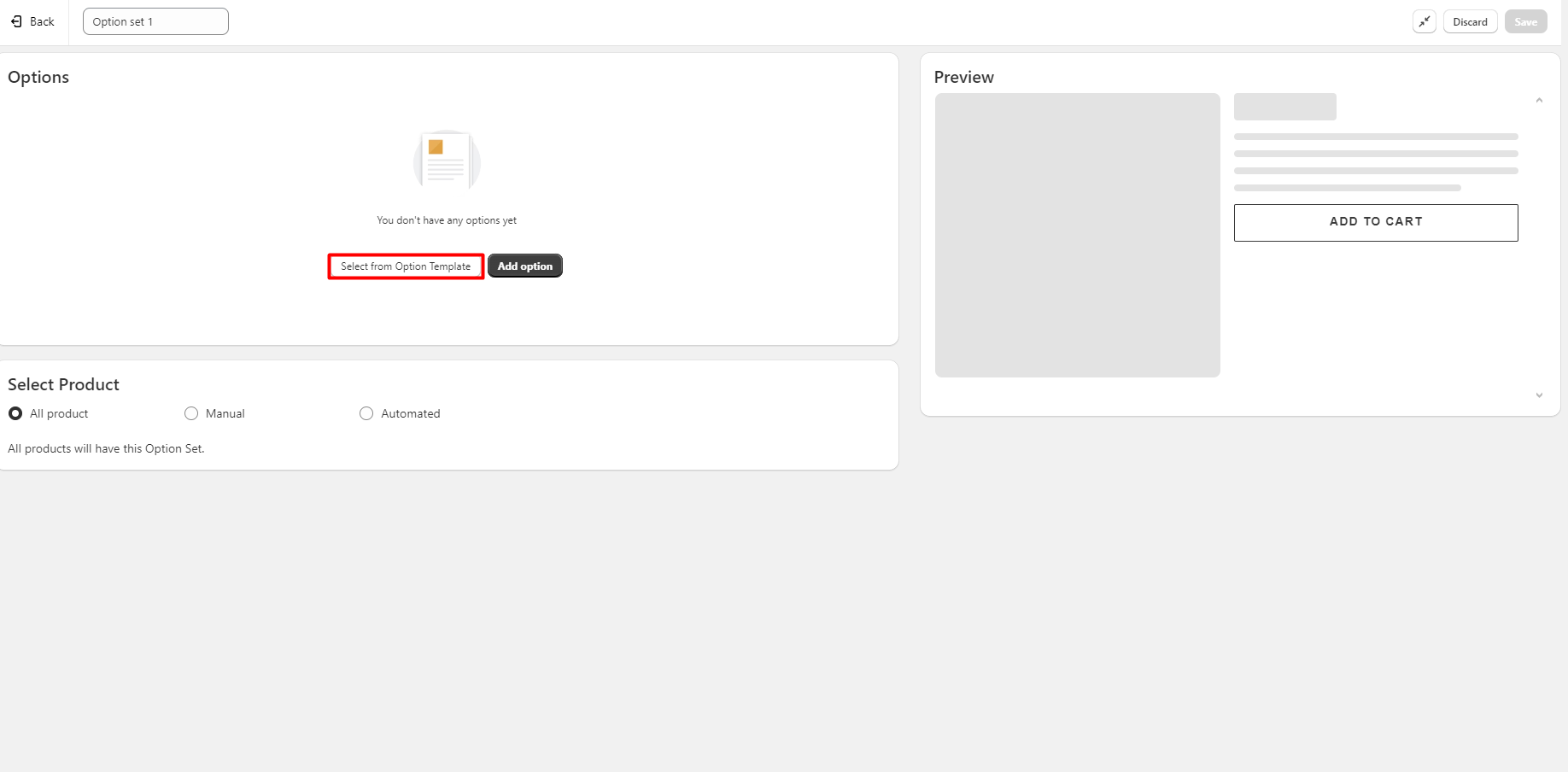Click the empty options document illustration
Screen dimensions: 1568x772
point(447,161)
